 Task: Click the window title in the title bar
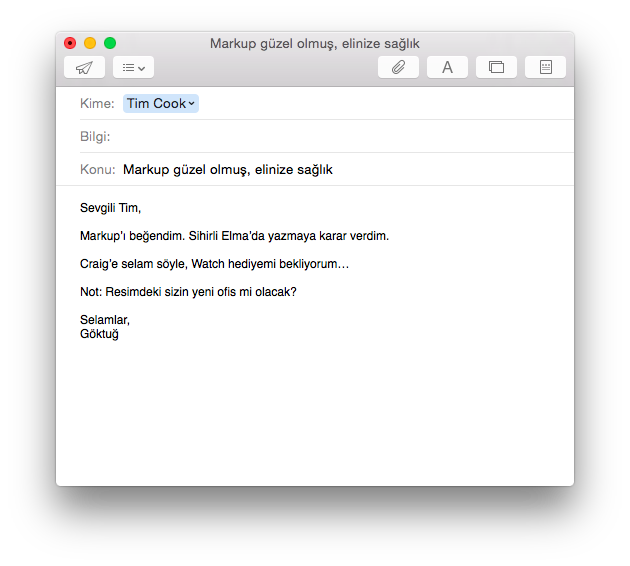[314, 43]
